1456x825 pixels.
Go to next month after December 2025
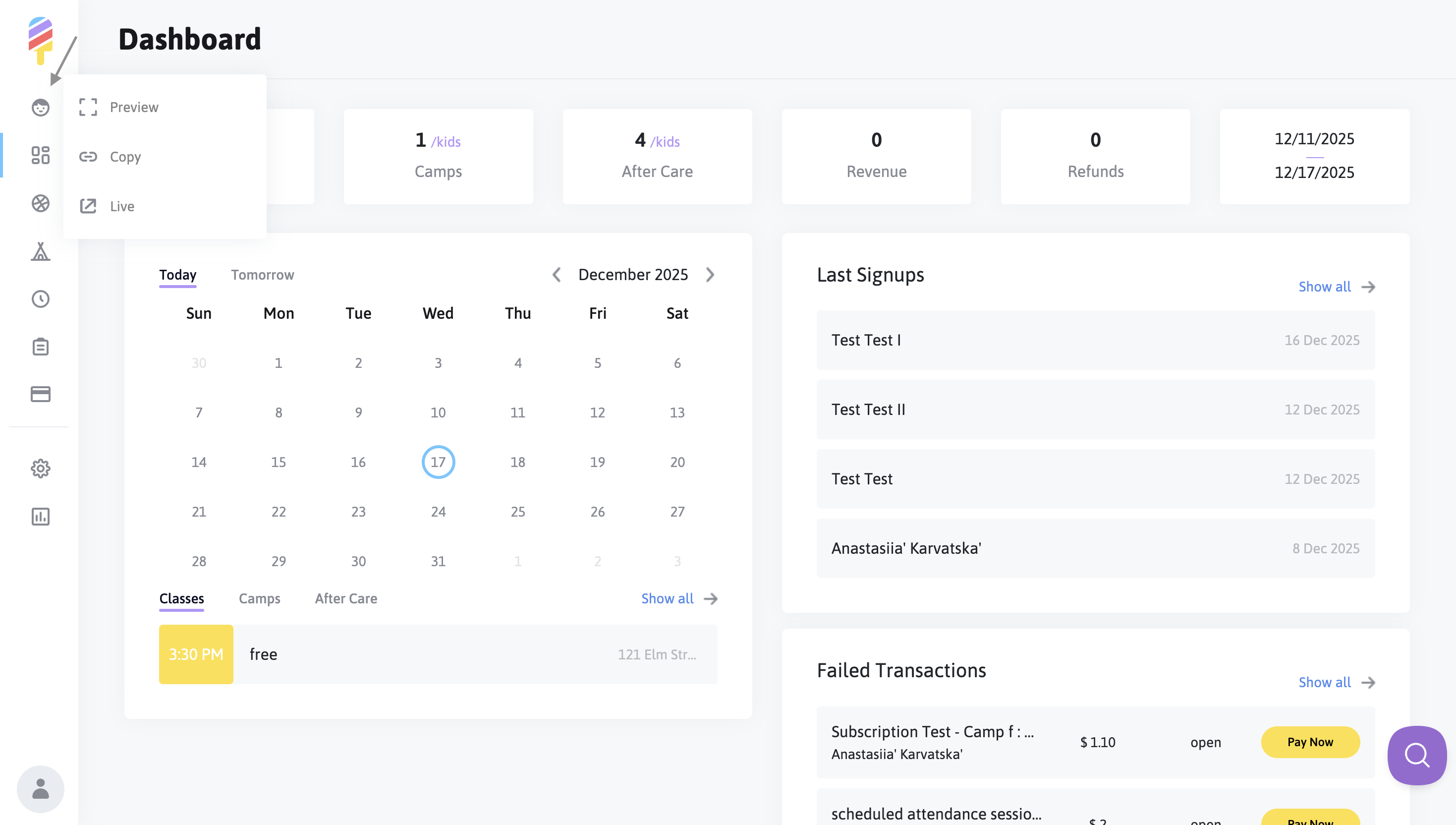[x=710, y=275]
